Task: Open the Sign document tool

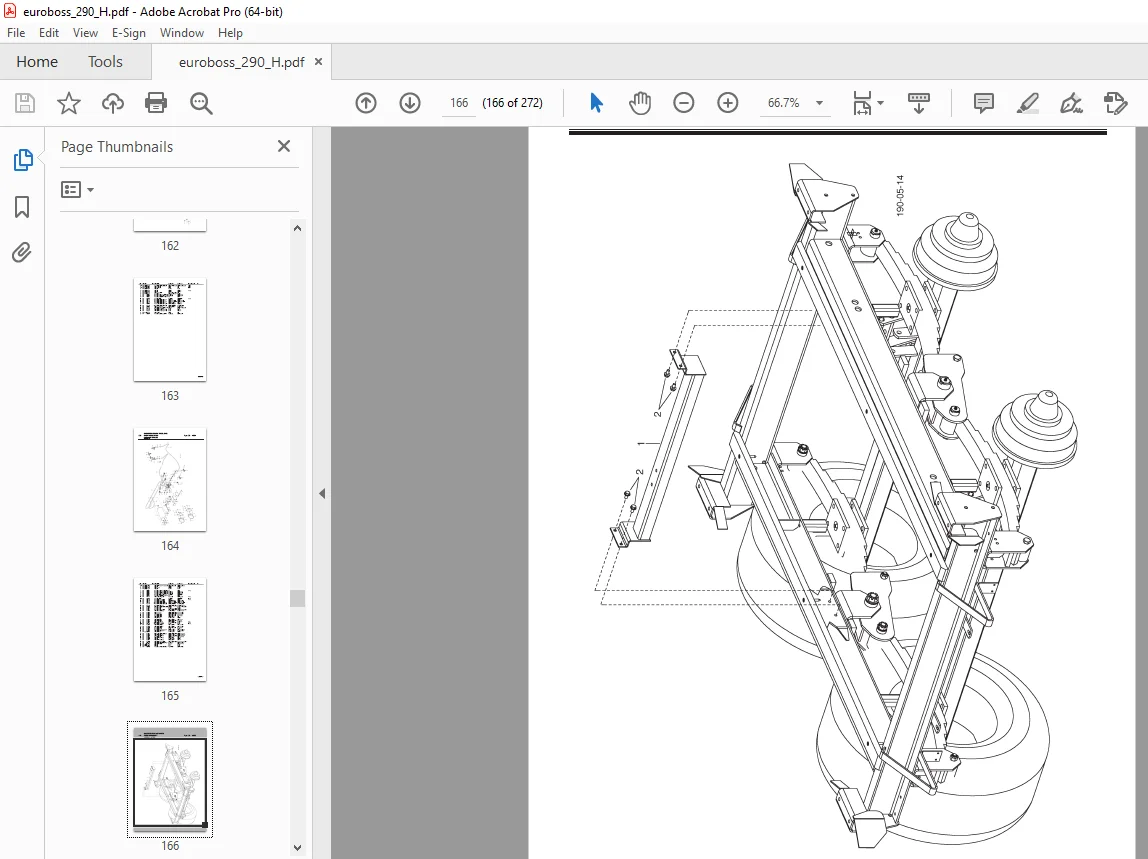Action: 1072,103
